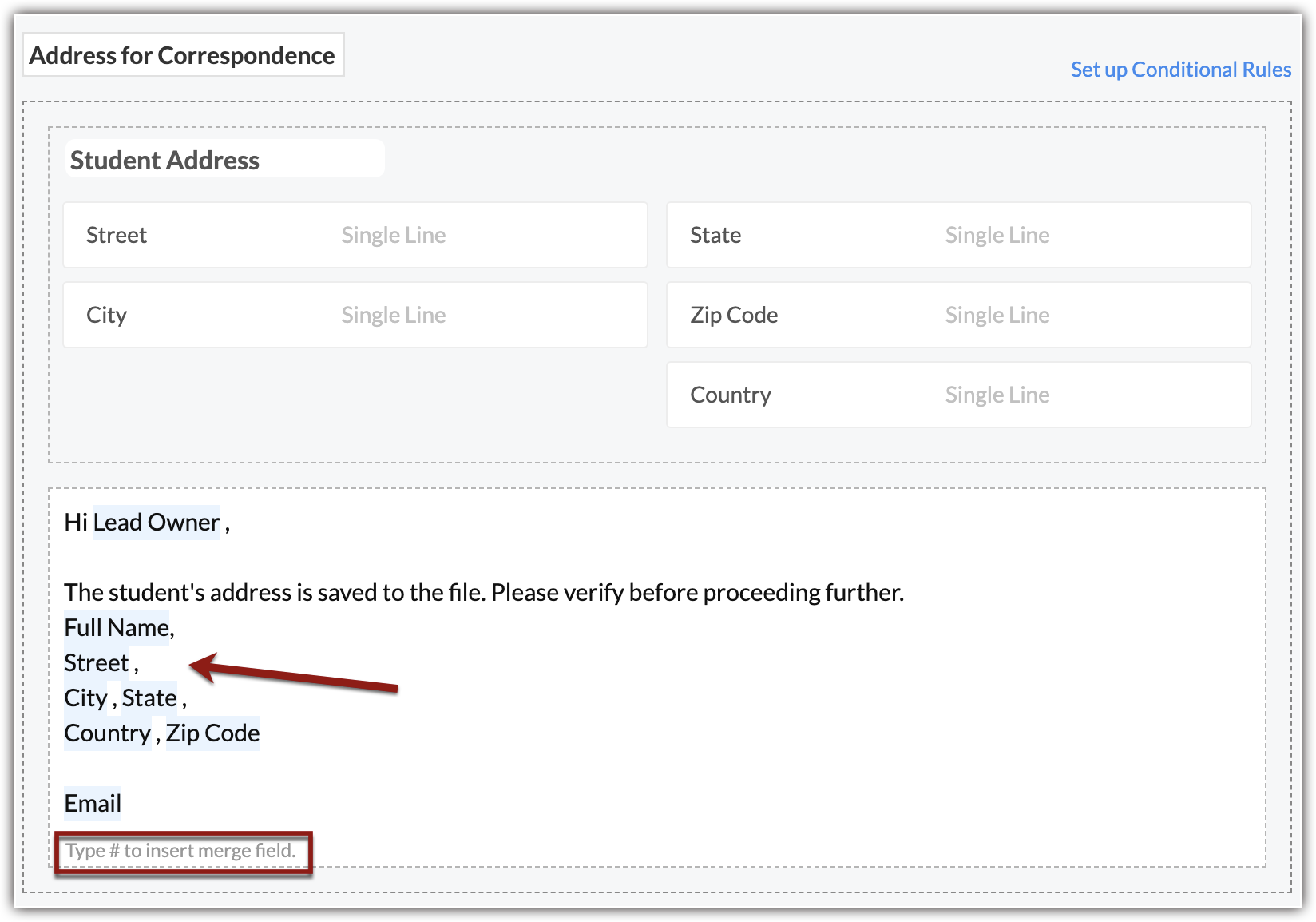
Task: Click the word 'Hi' in the message
Action: coord(75,523)
